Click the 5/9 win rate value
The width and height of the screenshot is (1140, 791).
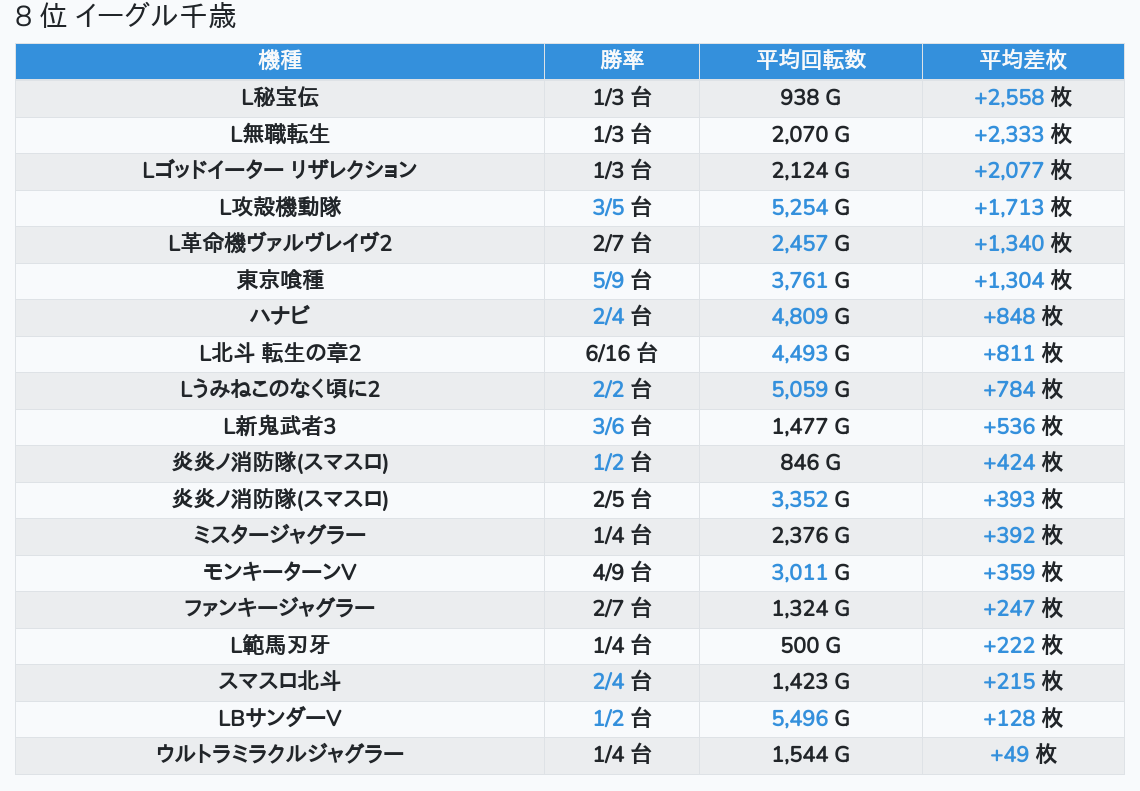(608, 280)
